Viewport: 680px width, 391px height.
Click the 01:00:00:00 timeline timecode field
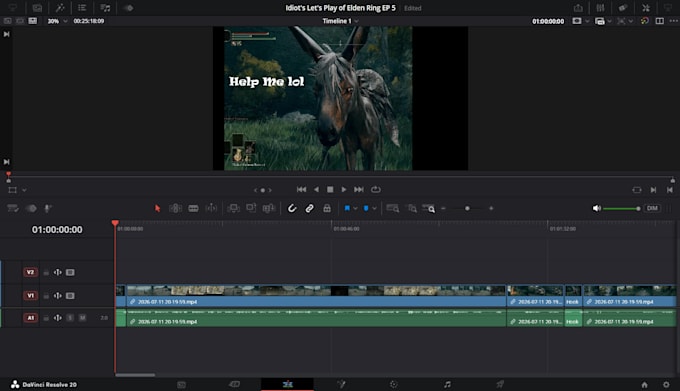[57, 229]
